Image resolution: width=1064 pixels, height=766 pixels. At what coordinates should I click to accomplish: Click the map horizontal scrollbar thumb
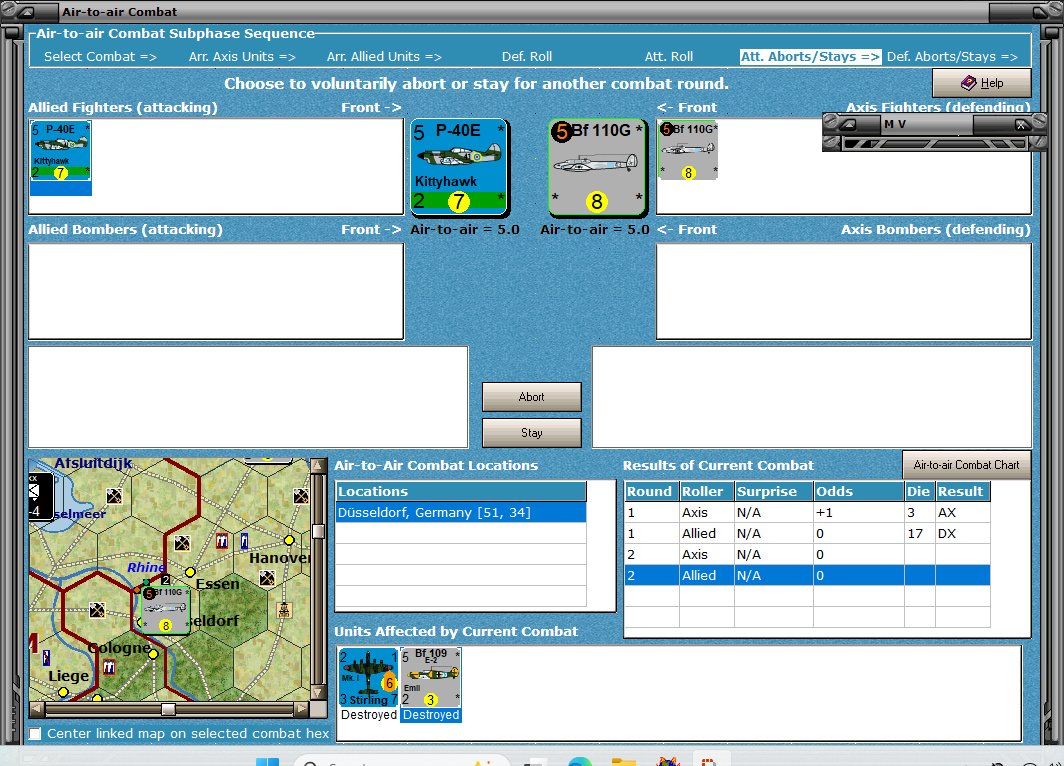pos(168,709)
